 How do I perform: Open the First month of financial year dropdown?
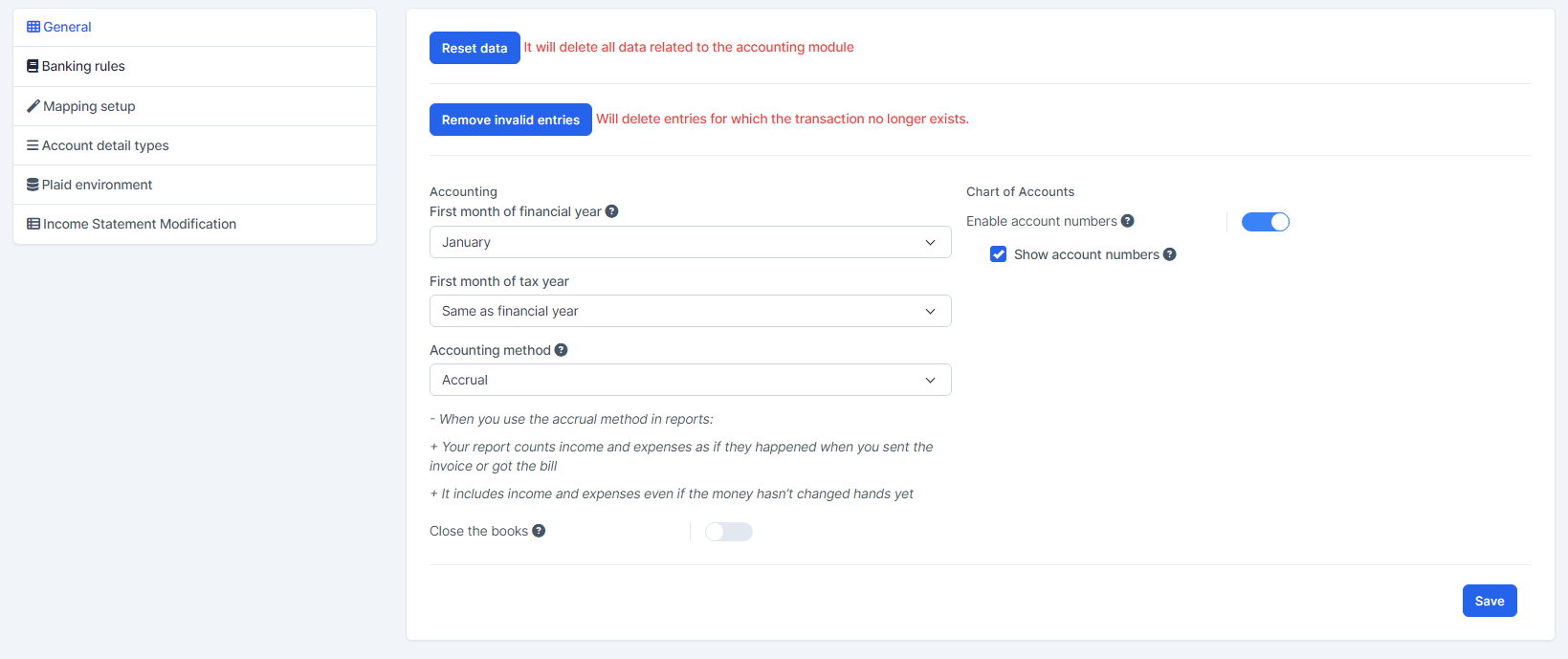click(690, 242)
